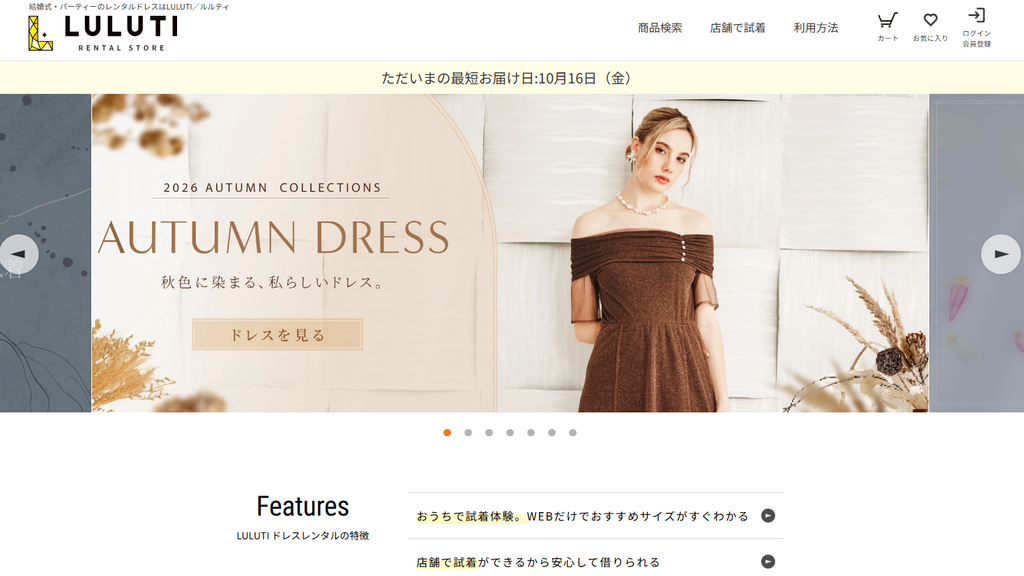Click the login/register icon (ログイン 会員登録)
The height and width of the screenshot is (576, 1024).
tap(976, 27)
